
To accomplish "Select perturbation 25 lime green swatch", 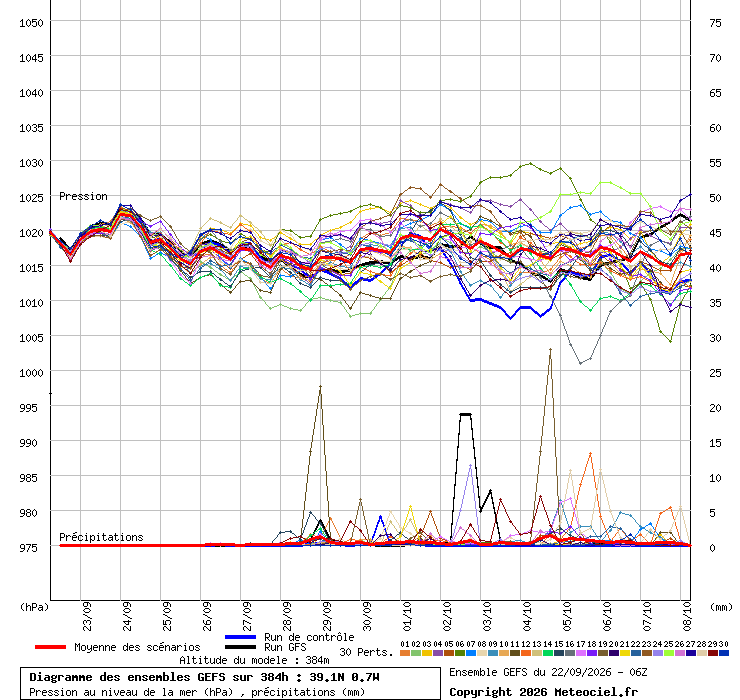I will [668, 653].
